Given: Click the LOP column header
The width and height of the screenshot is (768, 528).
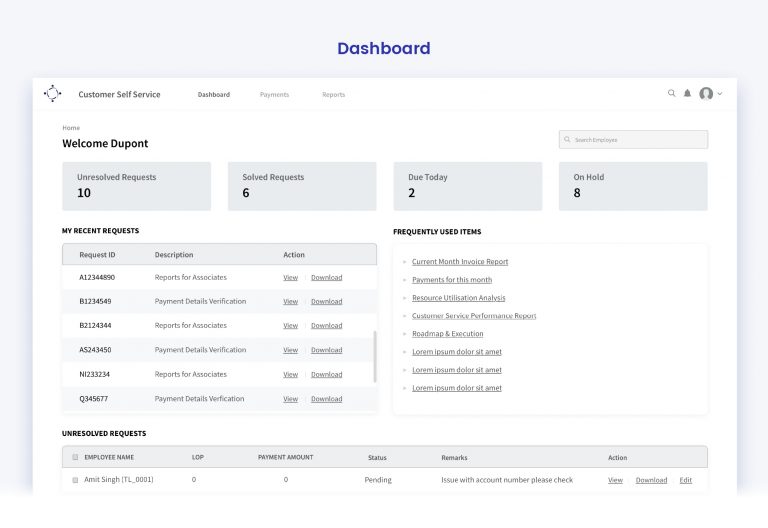Looking at the screenshot, I should click(198, 457).
